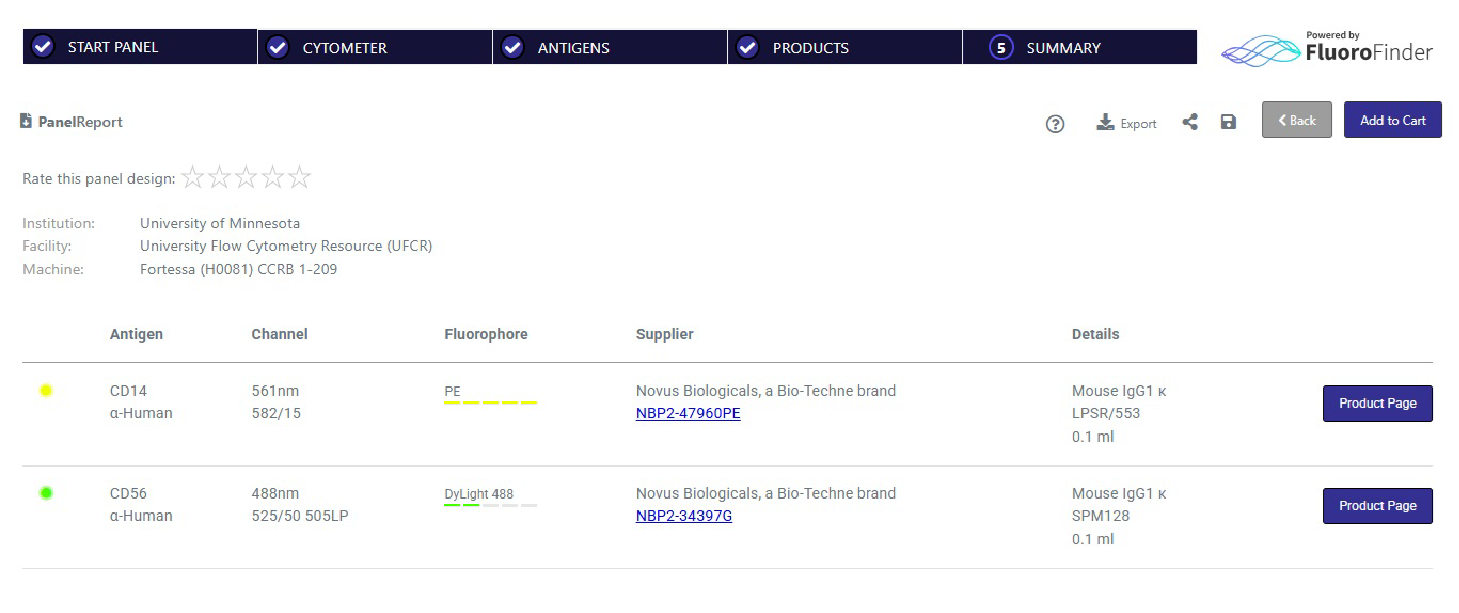Export the panel report
This screenshot has width=1459, height=613.
click(x=1126, y=123)
